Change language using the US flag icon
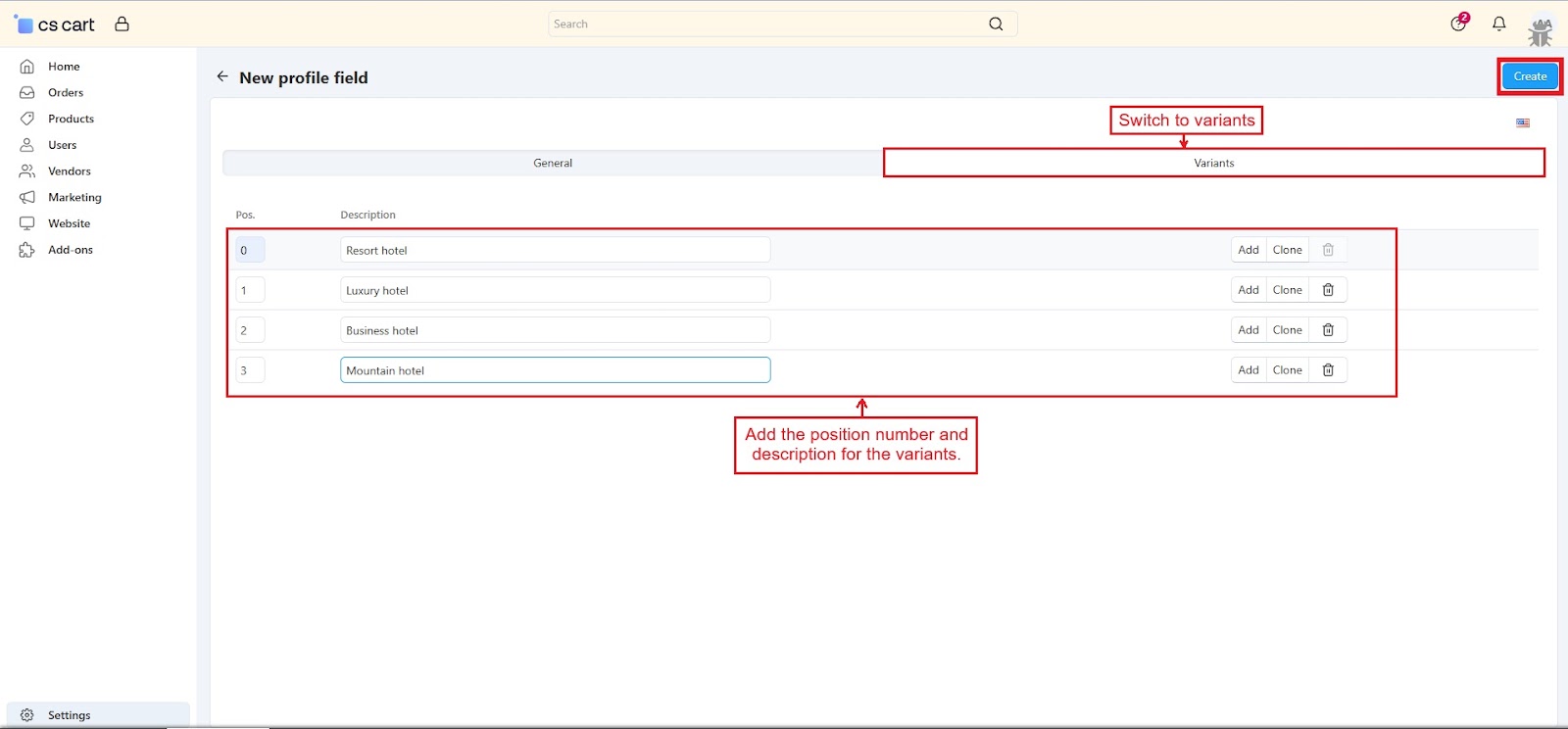The height and width of the screenshot is (729, 1568). pyautogui.click(x=1522, y=123)
